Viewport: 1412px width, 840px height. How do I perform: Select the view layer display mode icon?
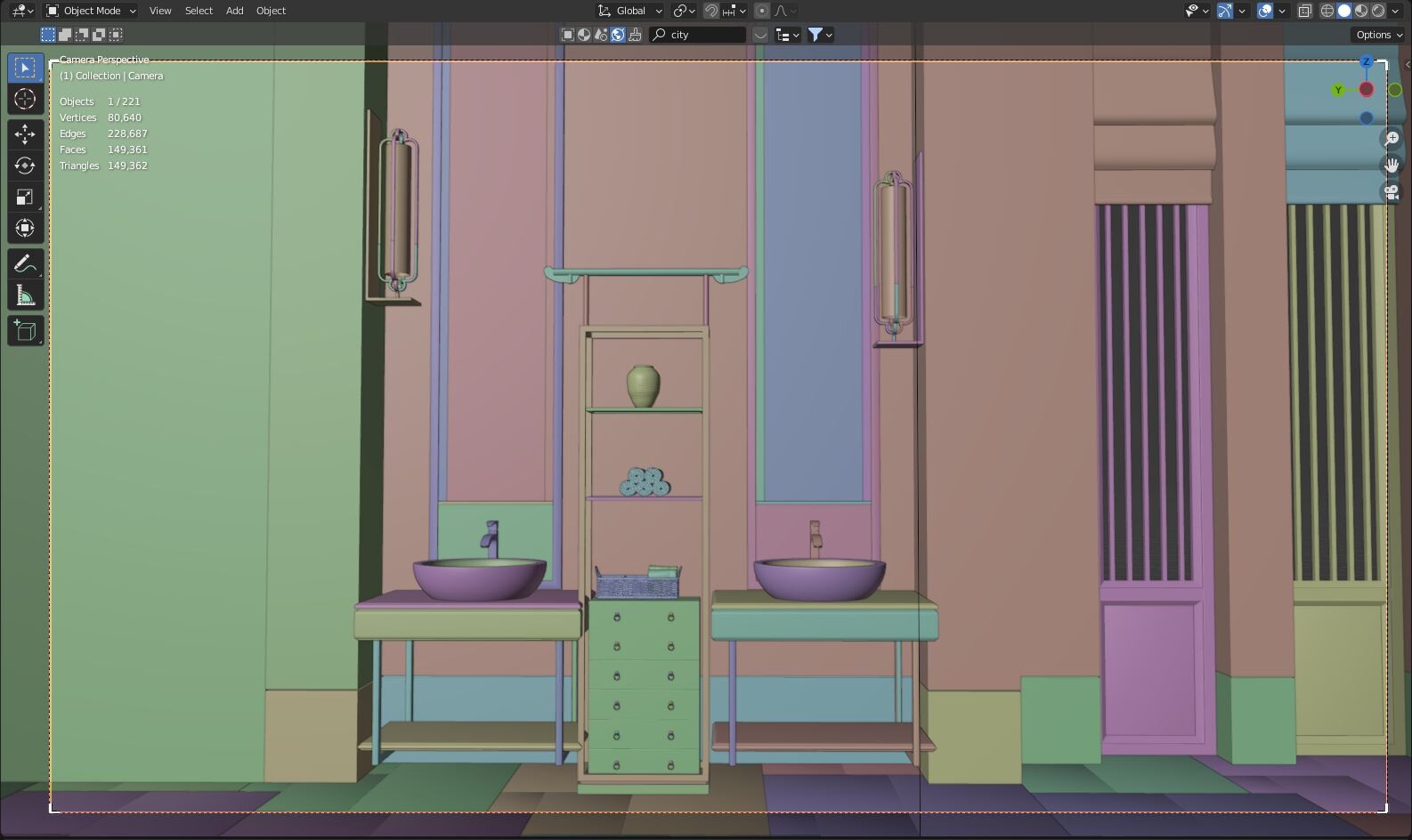[568, 35]
